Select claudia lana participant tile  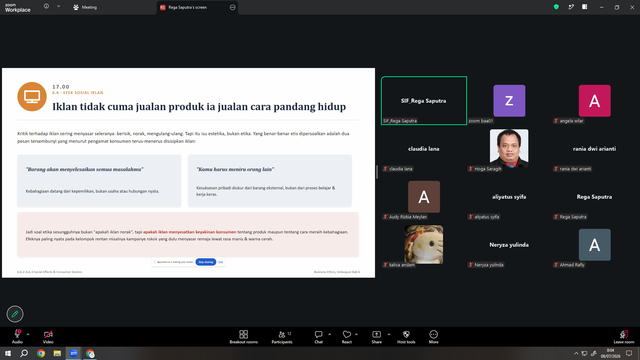tap(424, 149)
